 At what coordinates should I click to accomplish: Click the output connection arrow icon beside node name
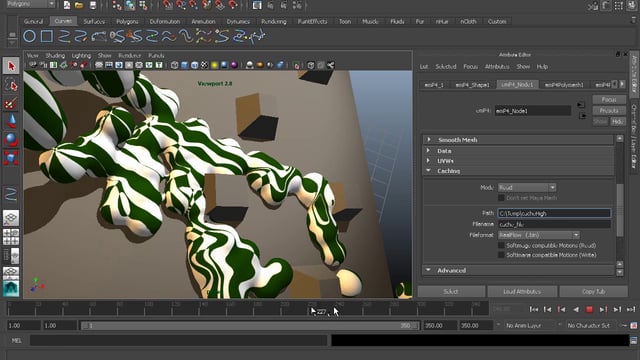[x=582, y=116]
